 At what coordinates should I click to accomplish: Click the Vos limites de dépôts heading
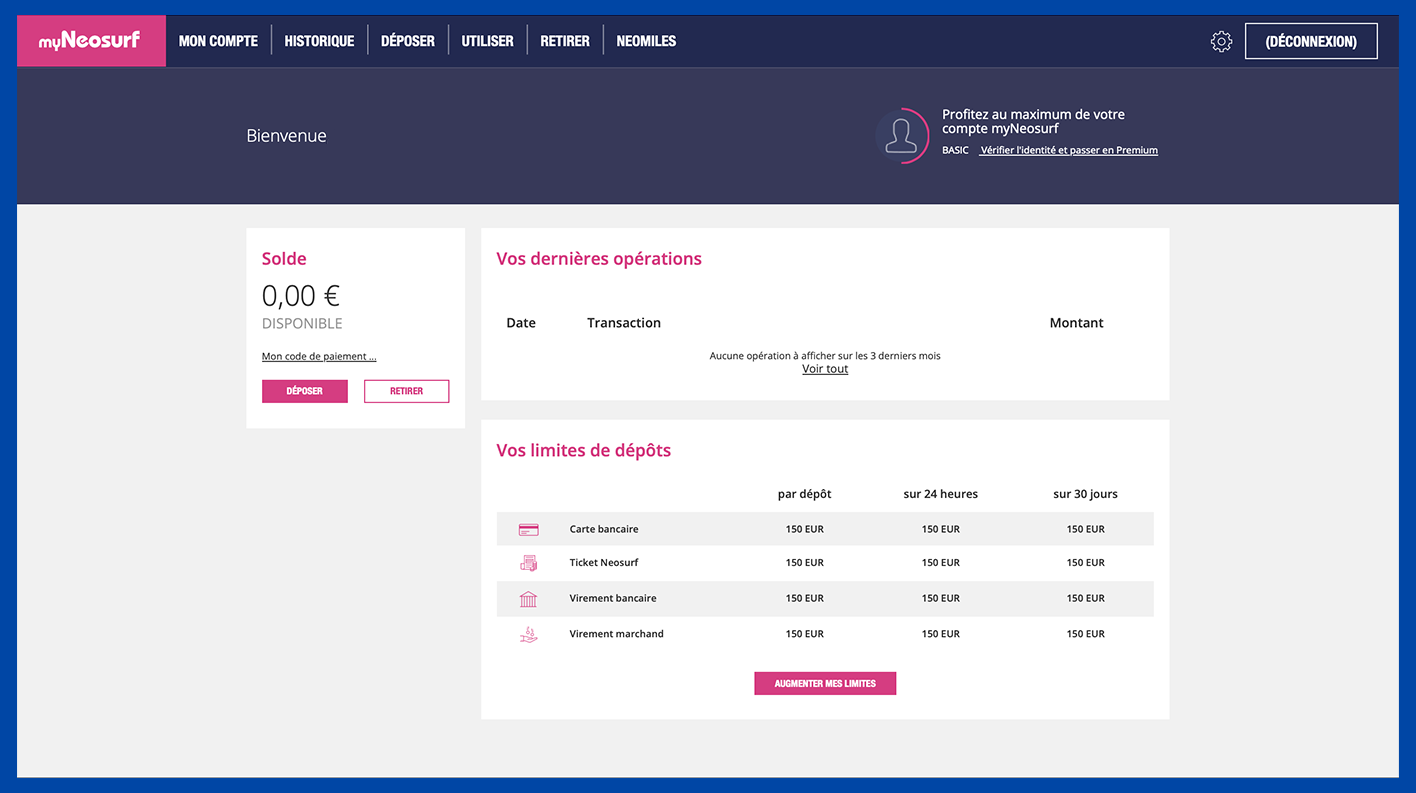coord(584,450)
